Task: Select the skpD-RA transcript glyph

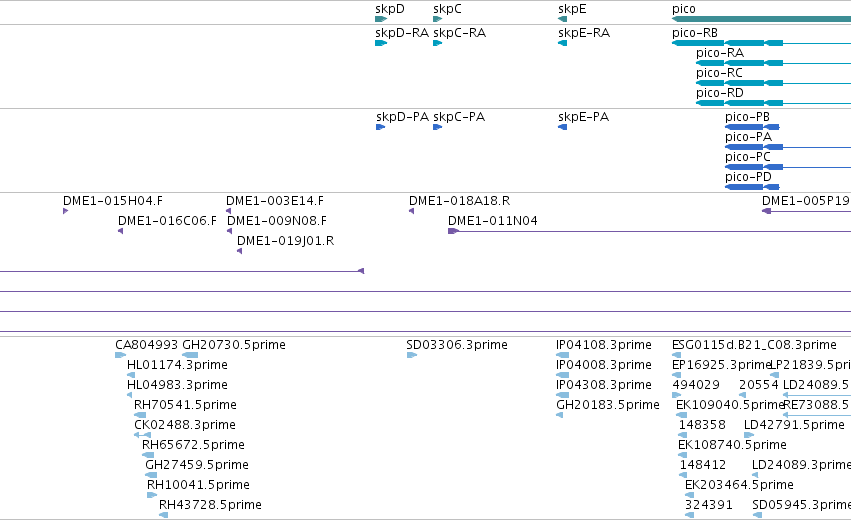Action: click(381, 43)
